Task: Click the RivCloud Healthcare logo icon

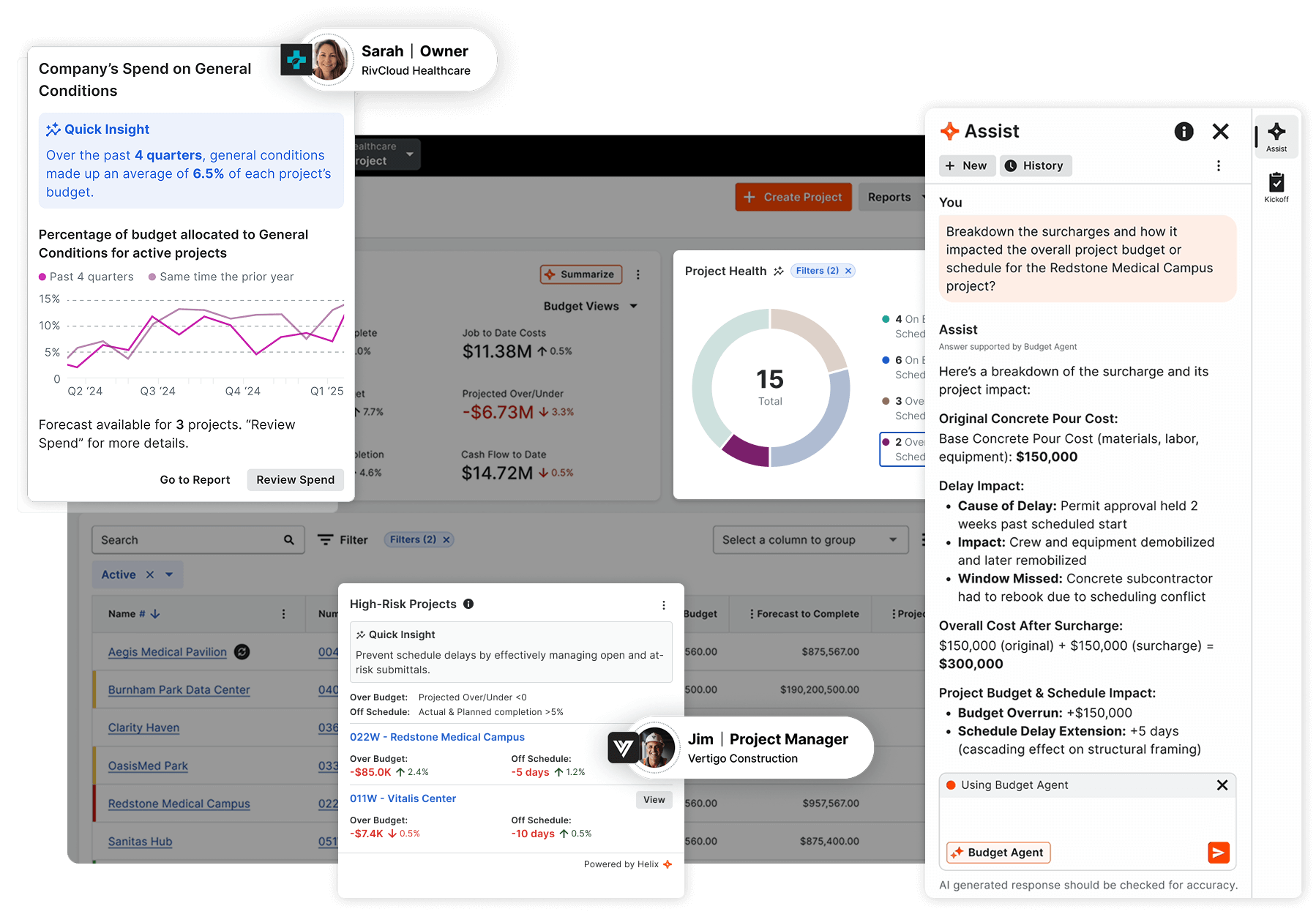Action: click(x=296, y=59)
